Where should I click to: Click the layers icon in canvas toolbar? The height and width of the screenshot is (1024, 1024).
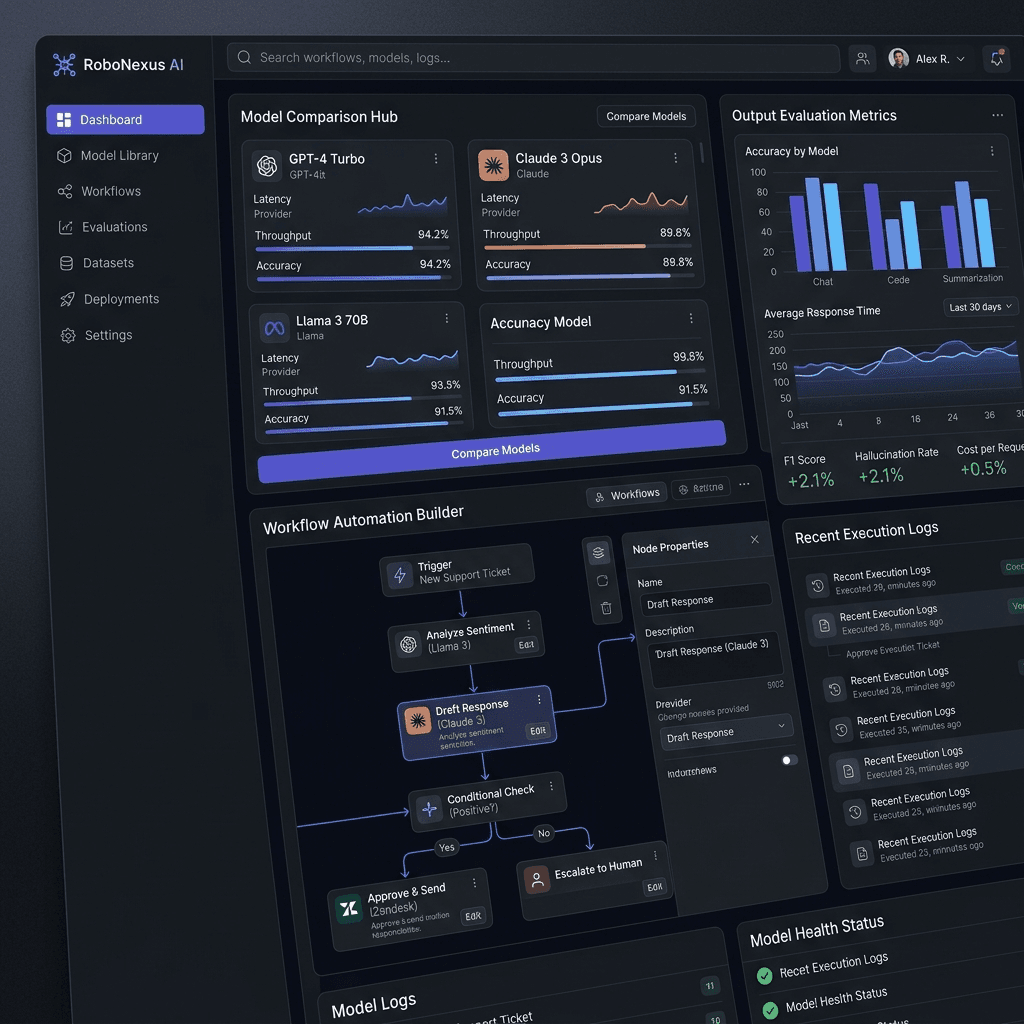tap(598, 553)
